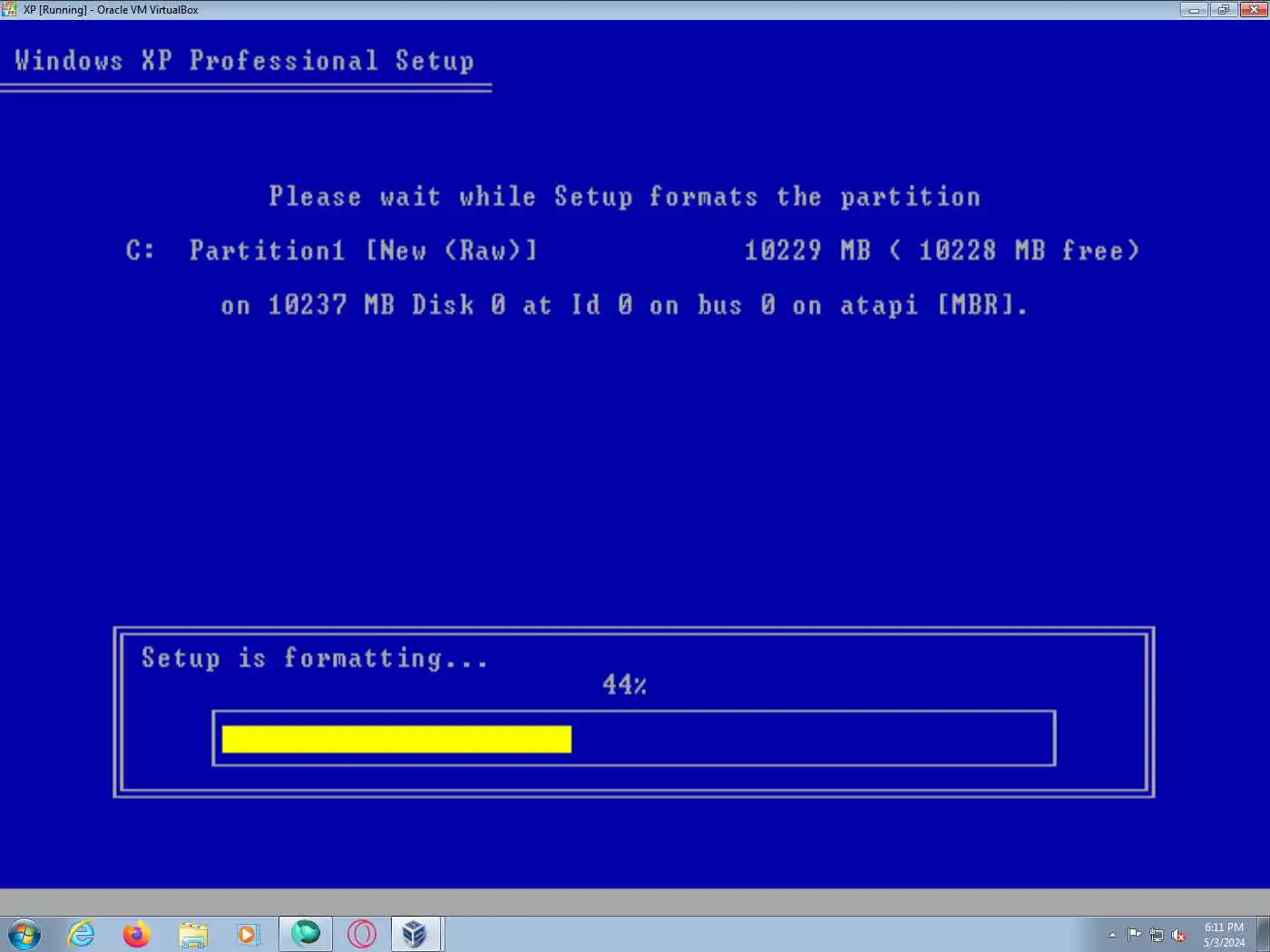Viewport: 1270px width, 952px height.
Task: Minimize the XP VirtualBox window
Action: click(1194, 9)
